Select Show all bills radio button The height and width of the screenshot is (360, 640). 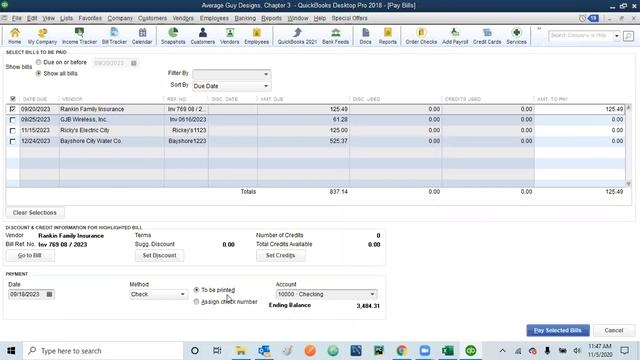click(x=38, y=73)
